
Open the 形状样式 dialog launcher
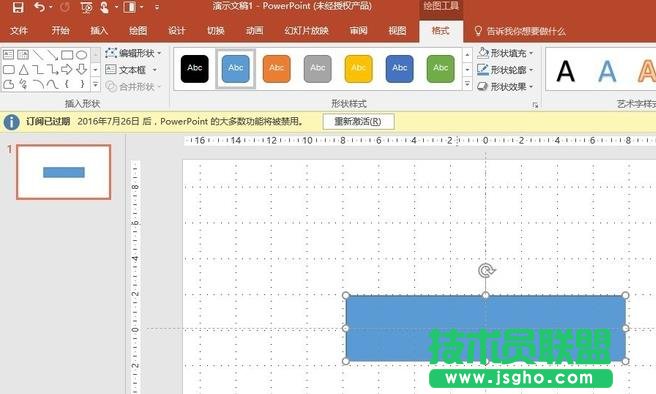(x=535, y=105)
